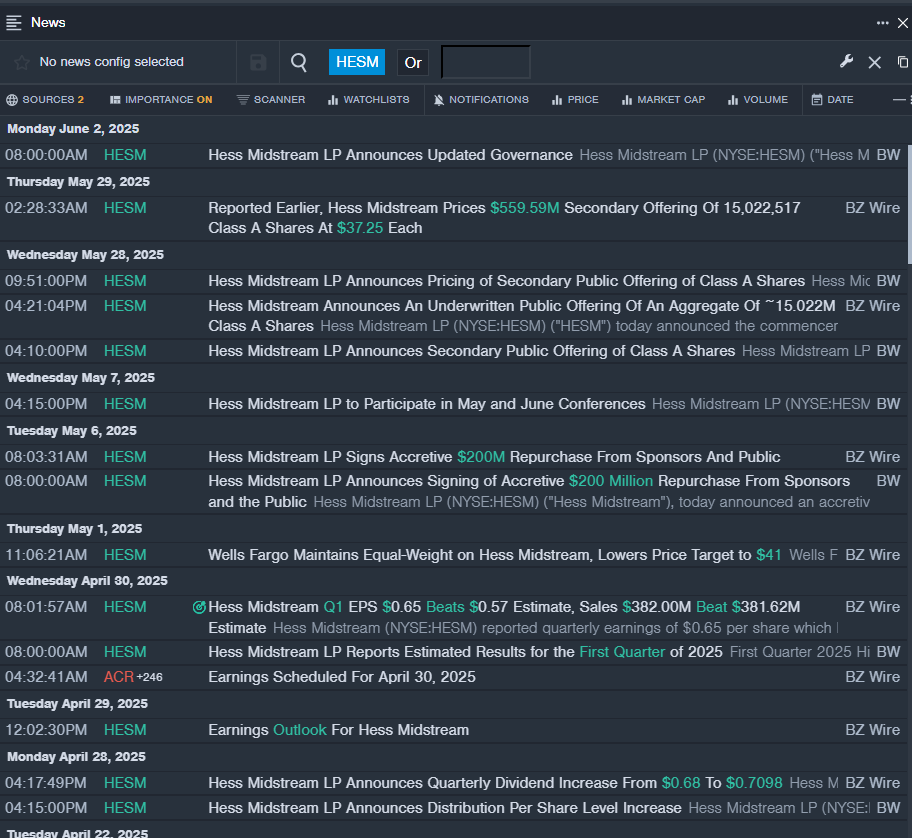
Task: Close the News panel
Action: (903, 23)
